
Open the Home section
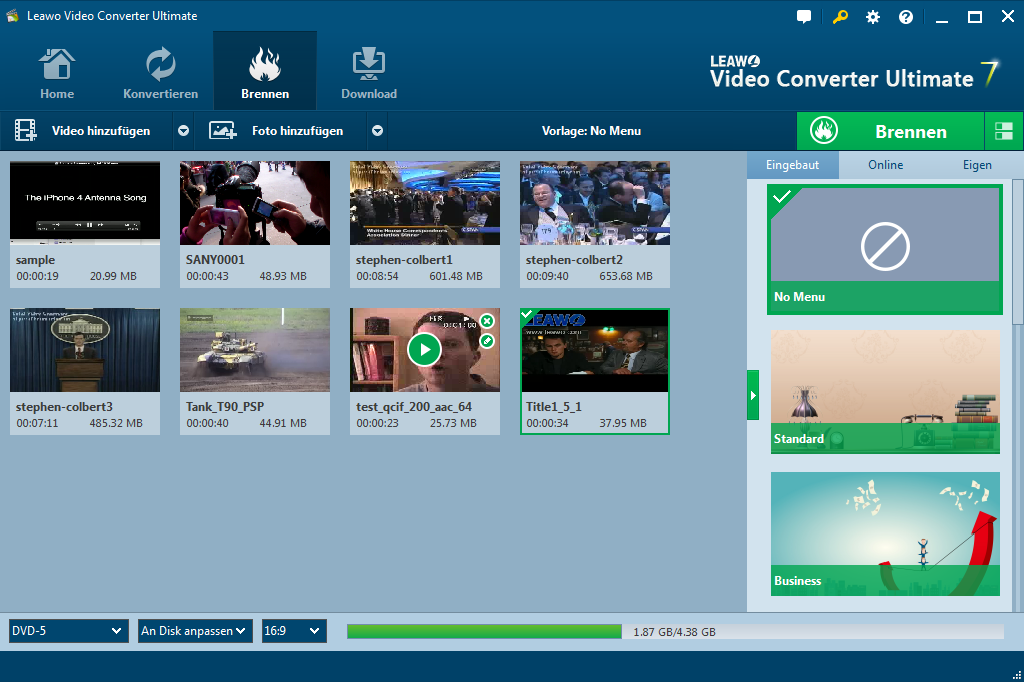57,72
